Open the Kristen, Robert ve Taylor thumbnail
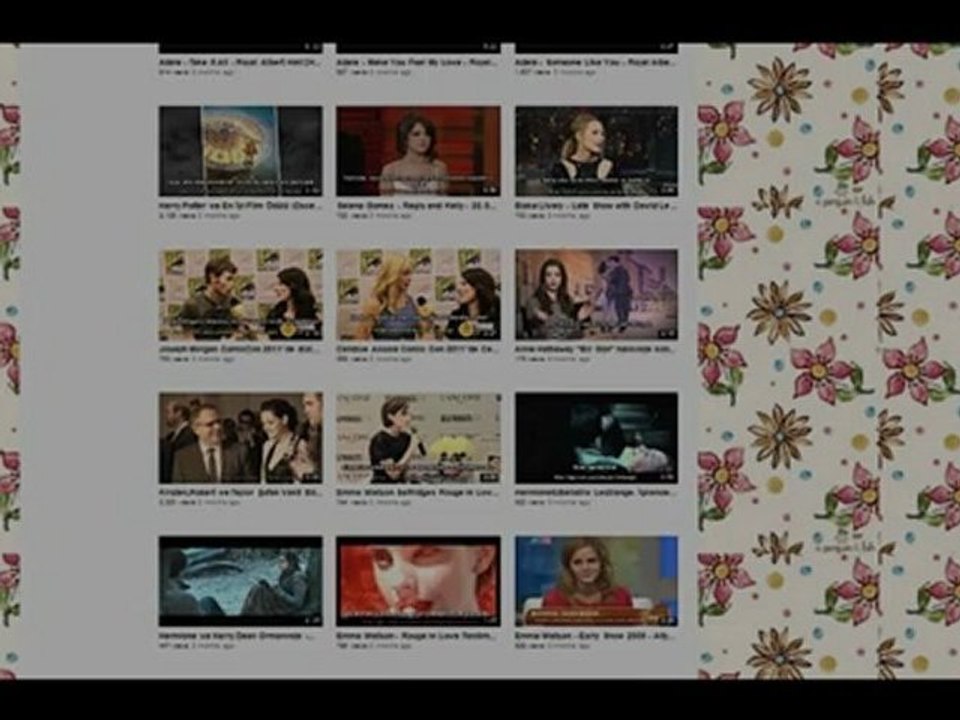 (x=241, y=438)
